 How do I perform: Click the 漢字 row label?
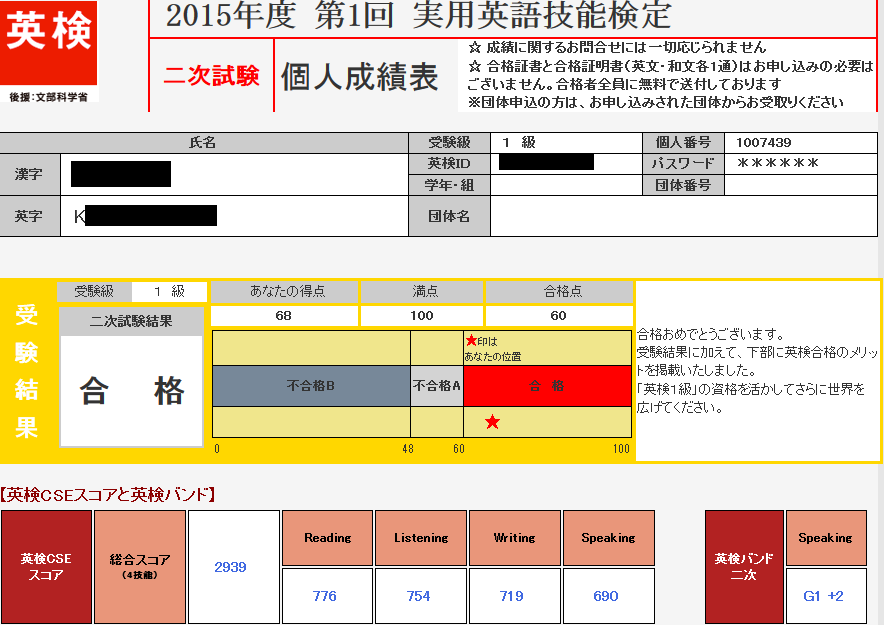point(30,174)
